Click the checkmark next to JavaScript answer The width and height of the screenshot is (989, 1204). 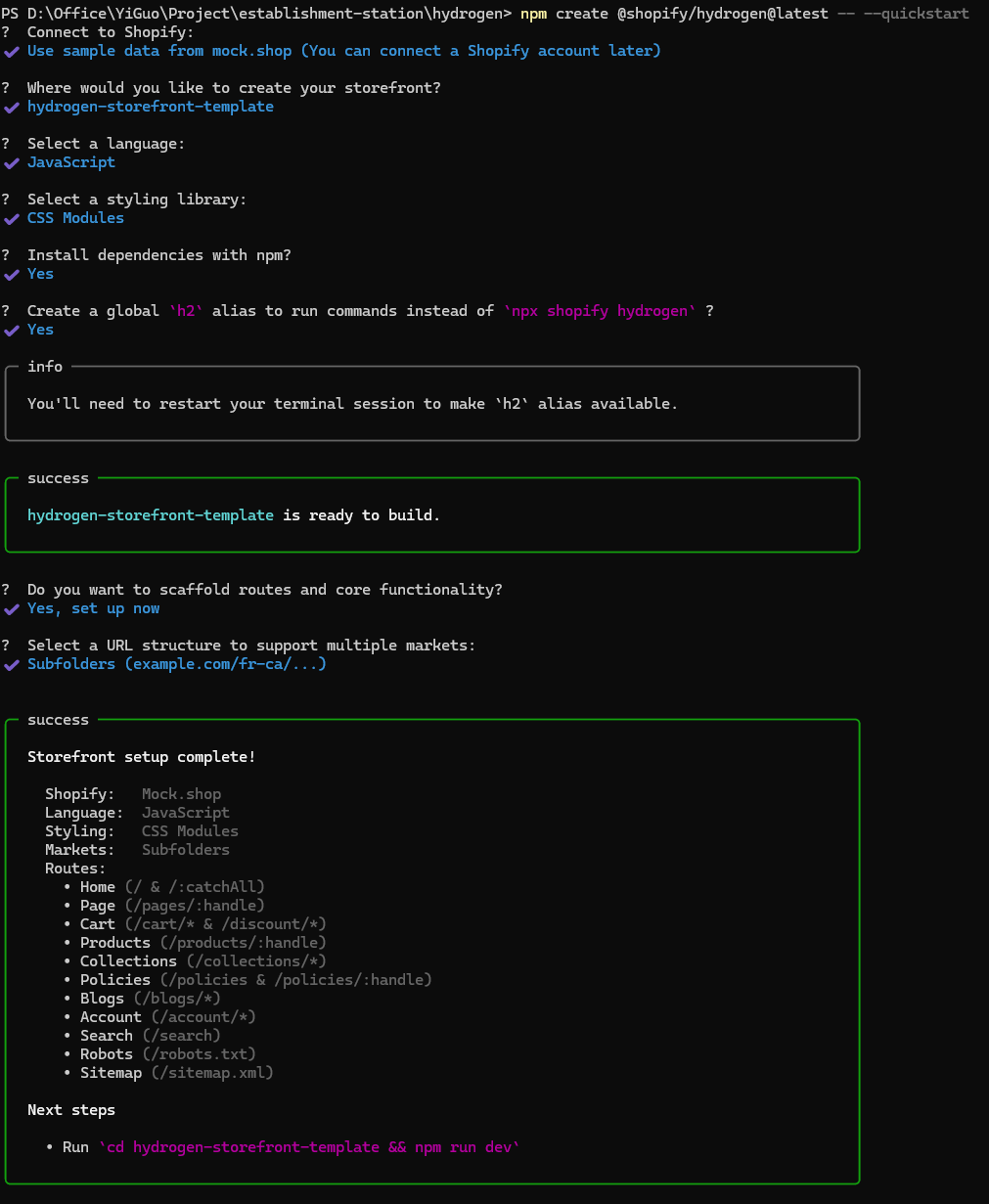pos(11,162)
